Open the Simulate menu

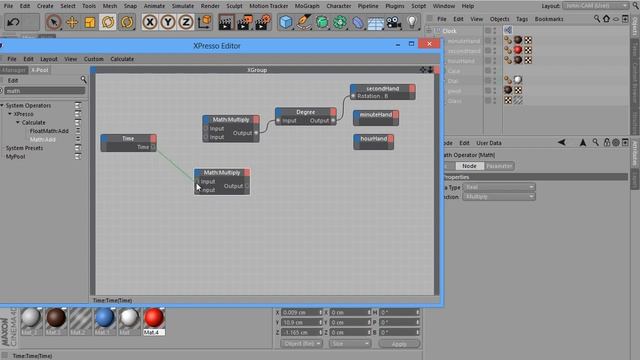[x=182, y=6]
